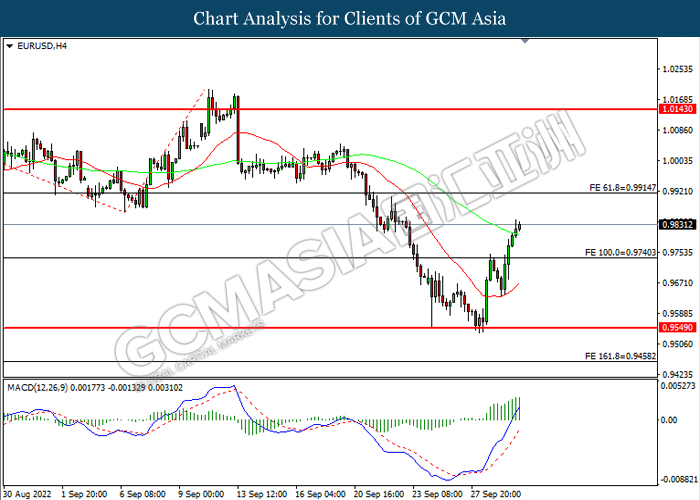This screenshot has width=700, height=500.
Task: Click the 0.95060 price axis value
Action: point(678,344)
